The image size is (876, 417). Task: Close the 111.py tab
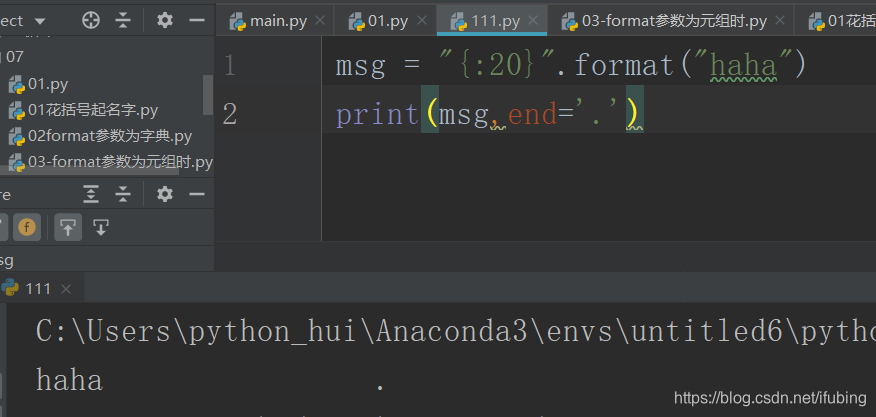[x=533, y=21]
